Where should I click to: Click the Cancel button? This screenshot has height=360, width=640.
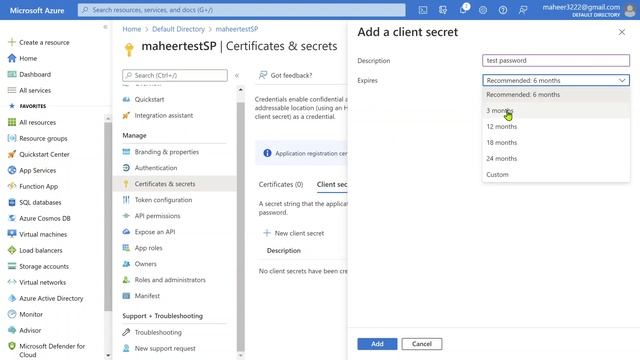click(x=422, y=344)
